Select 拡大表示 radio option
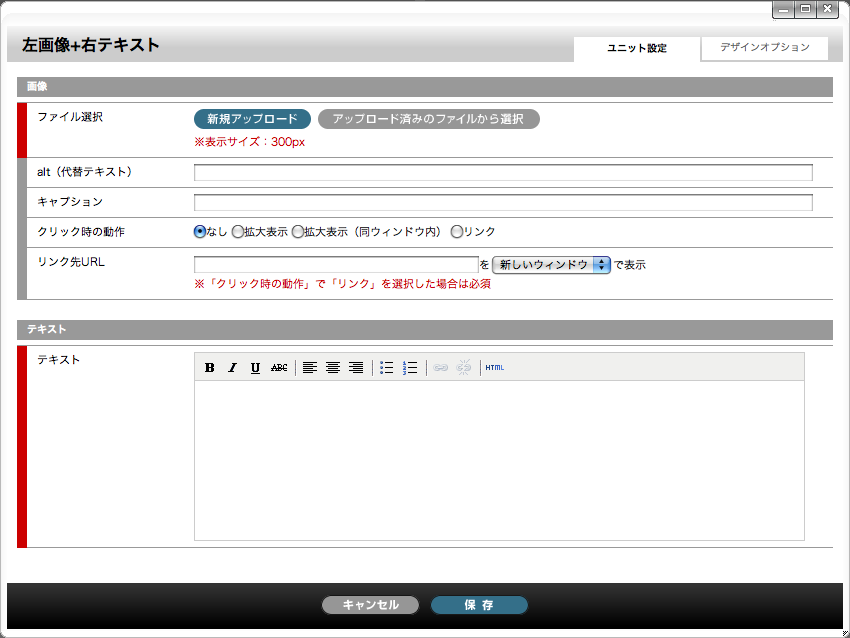 (237, 231)
